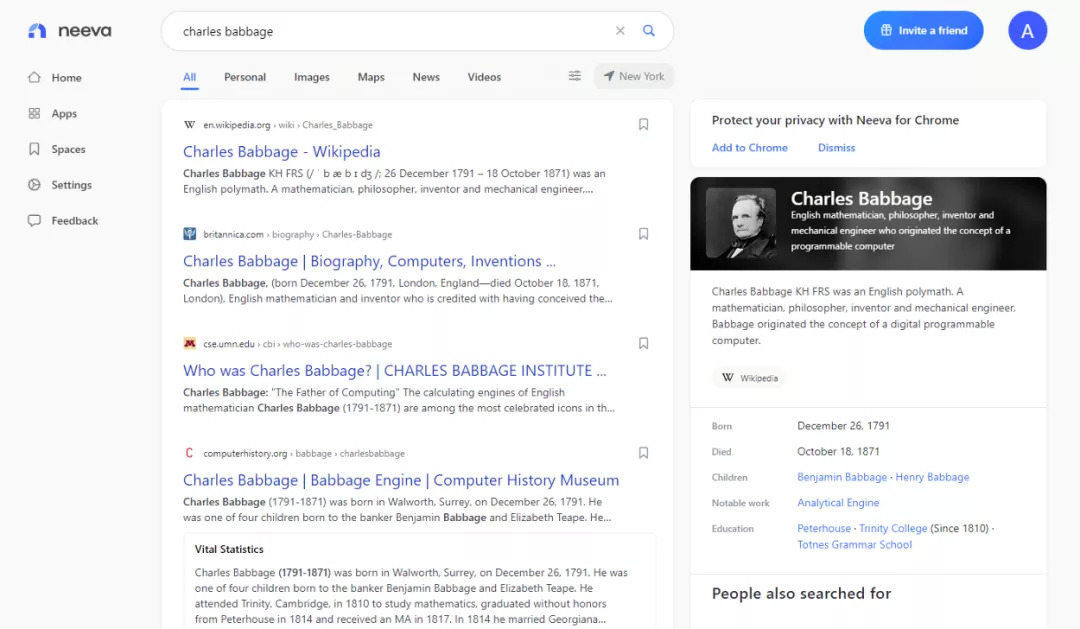1080x629 pixels.
Task: Bookmark the Wikipedia result
Action: 643,125
